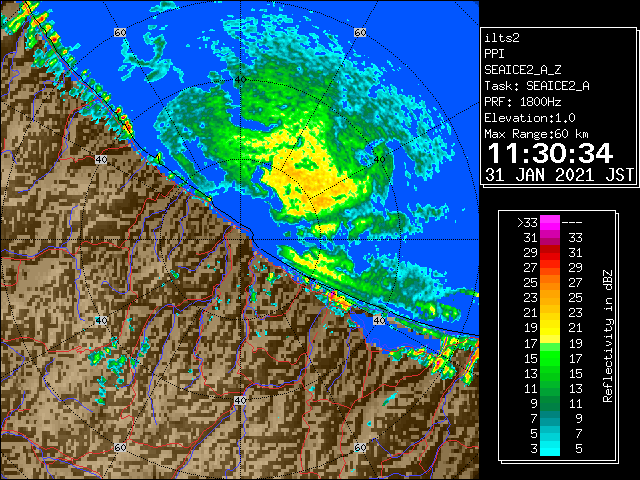Pick the cyan 3–5 dBZ legend band
The width and height of the screenshot is (640, 480).
pos(550,449)
